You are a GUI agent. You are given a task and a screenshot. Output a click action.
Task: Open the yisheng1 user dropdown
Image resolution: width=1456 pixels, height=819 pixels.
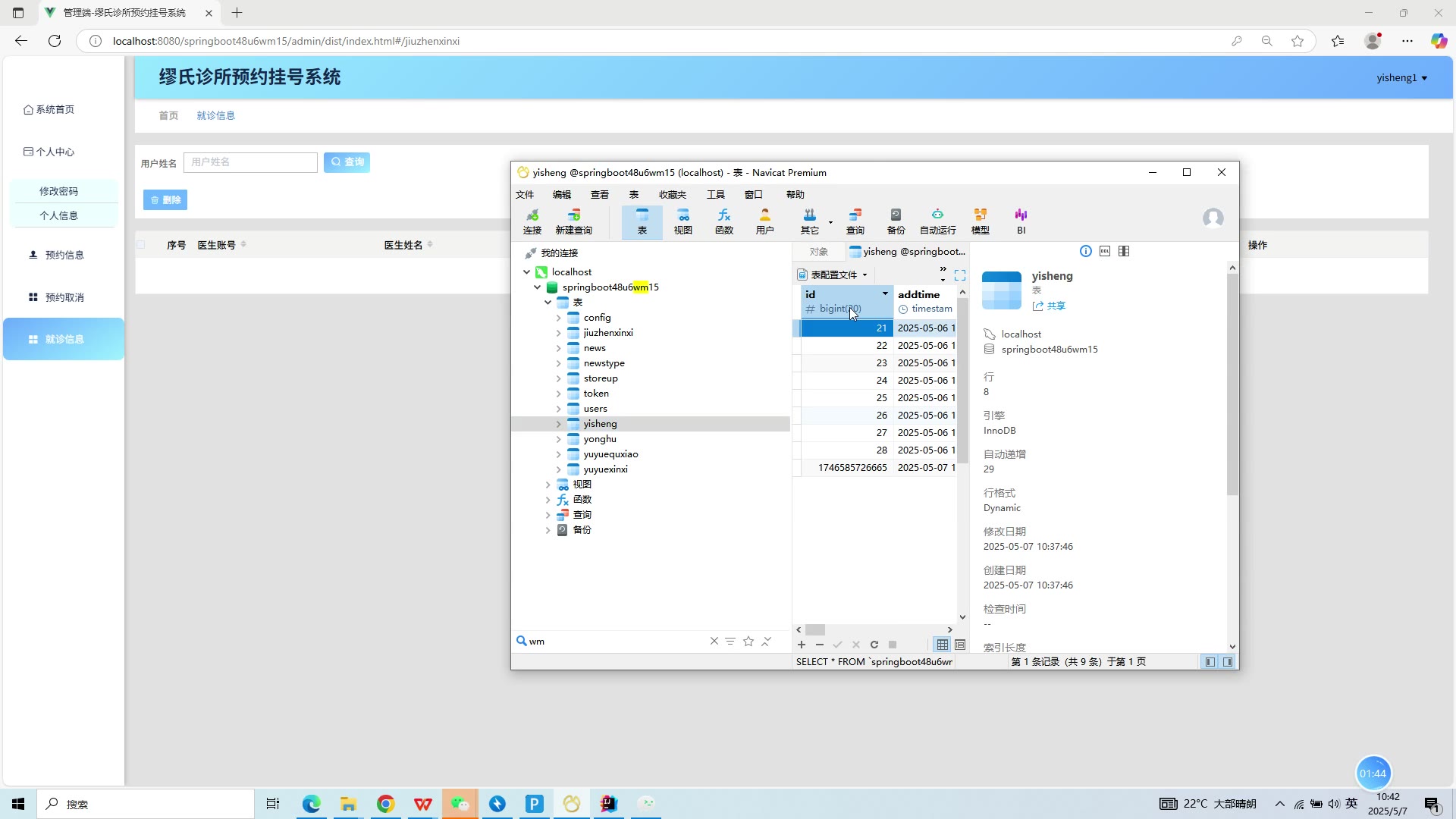1401,77
